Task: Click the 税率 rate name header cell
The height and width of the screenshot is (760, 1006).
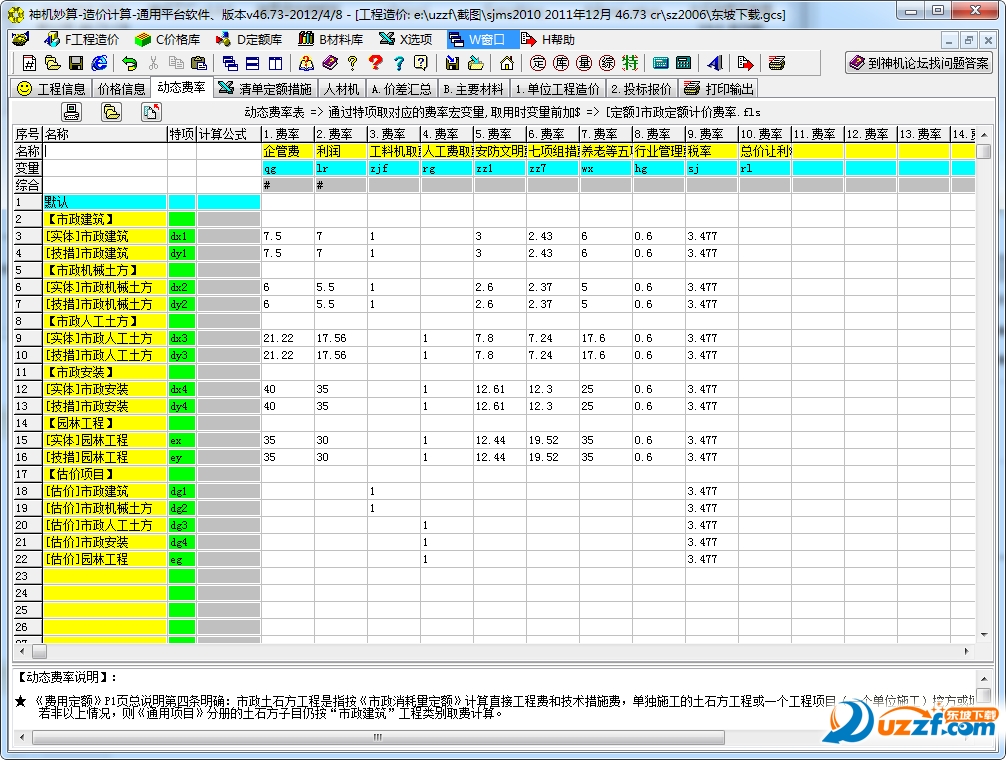Action: pos(712,151)
